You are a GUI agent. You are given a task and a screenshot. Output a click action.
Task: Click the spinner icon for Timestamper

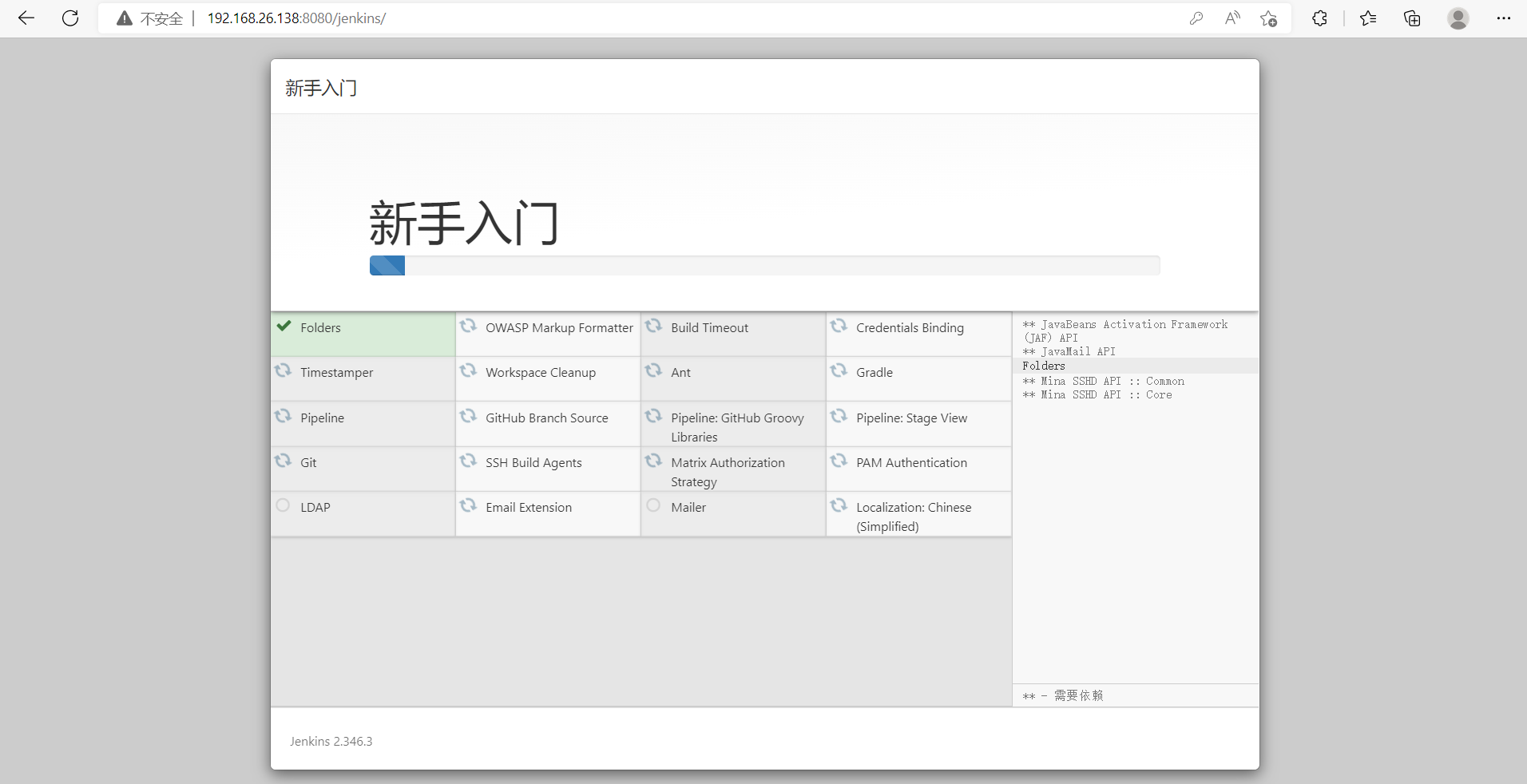[283, 370]
